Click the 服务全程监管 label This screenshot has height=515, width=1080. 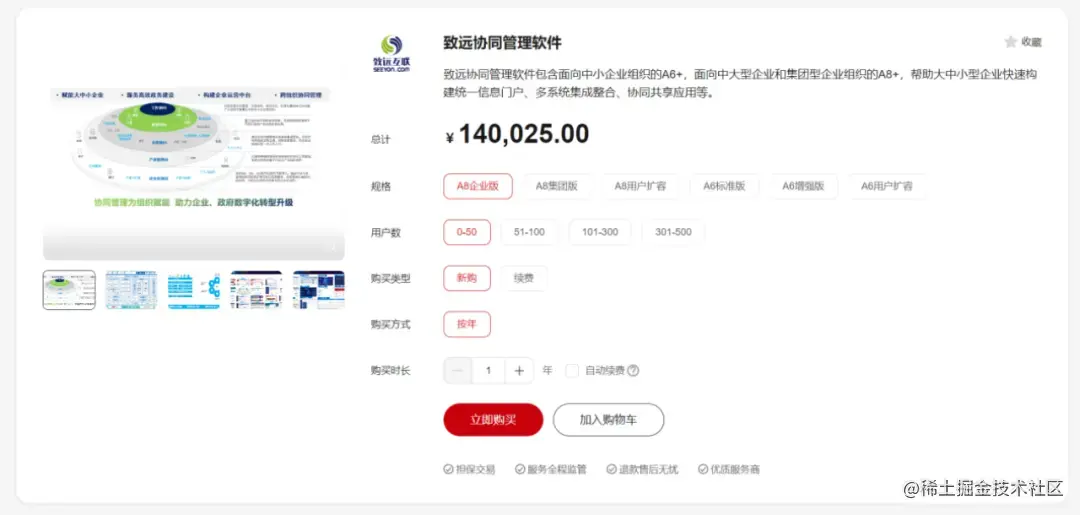click(x=550, y=470)
